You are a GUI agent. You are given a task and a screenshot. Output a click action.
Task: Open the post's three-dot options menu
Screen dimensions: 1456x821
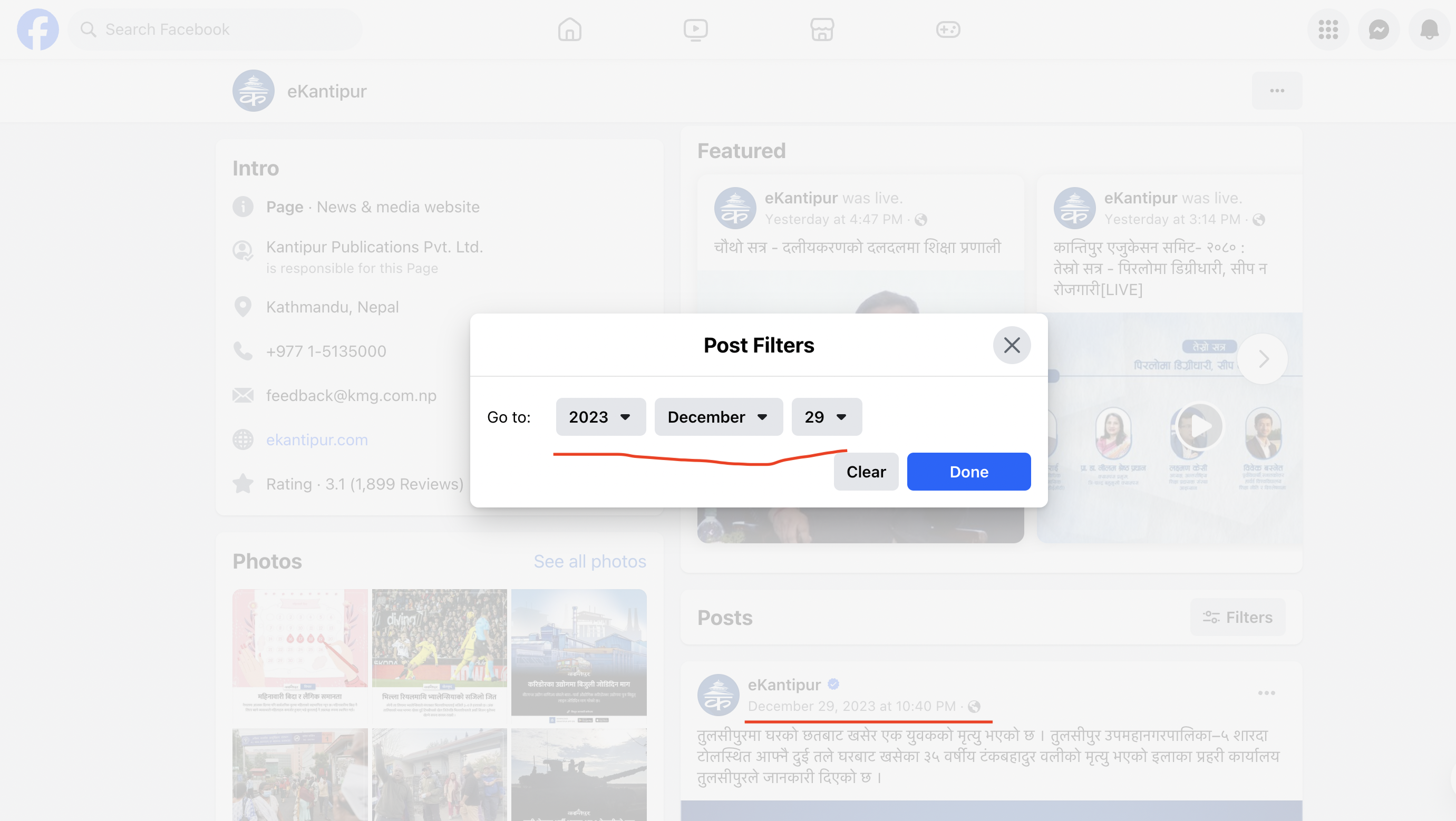click(x=1266, y=693)
